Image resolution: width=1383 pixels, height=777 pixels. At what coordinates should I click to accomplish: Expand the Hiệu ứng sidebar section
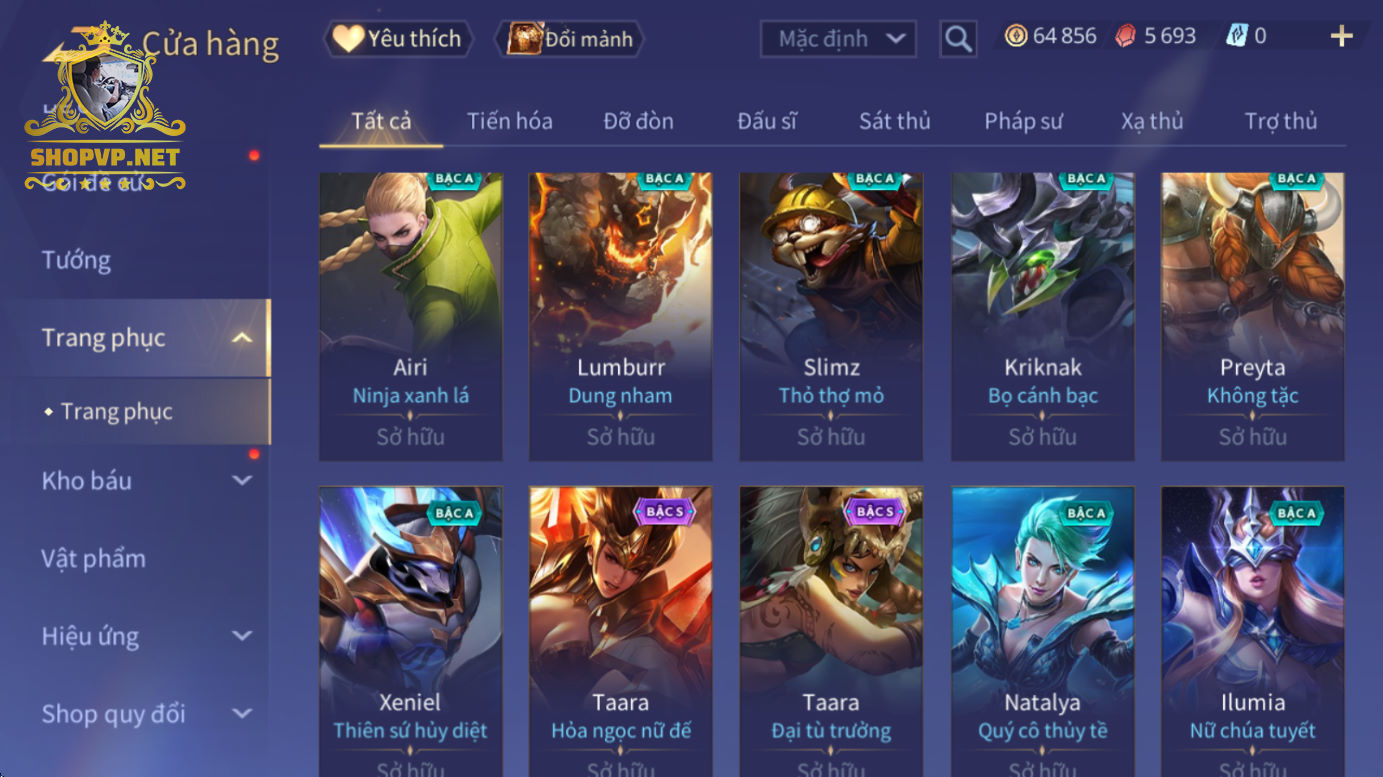point(242,636)
